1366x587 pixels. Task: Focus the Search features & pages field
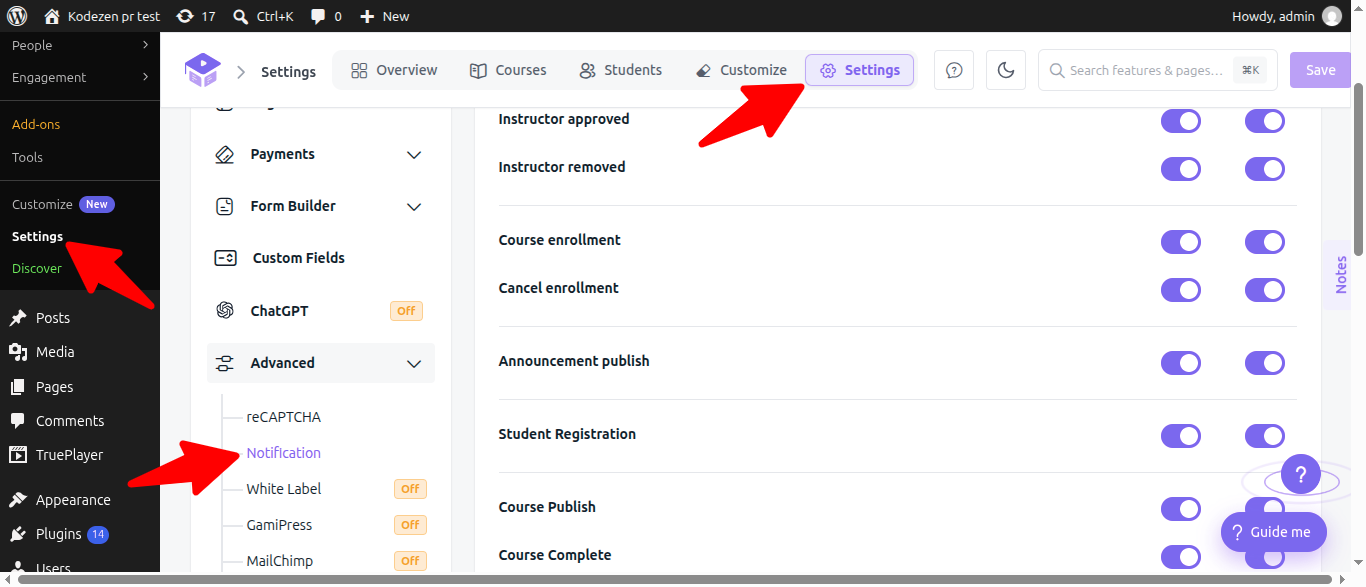pyautogui.click(x=1158, y=70)
